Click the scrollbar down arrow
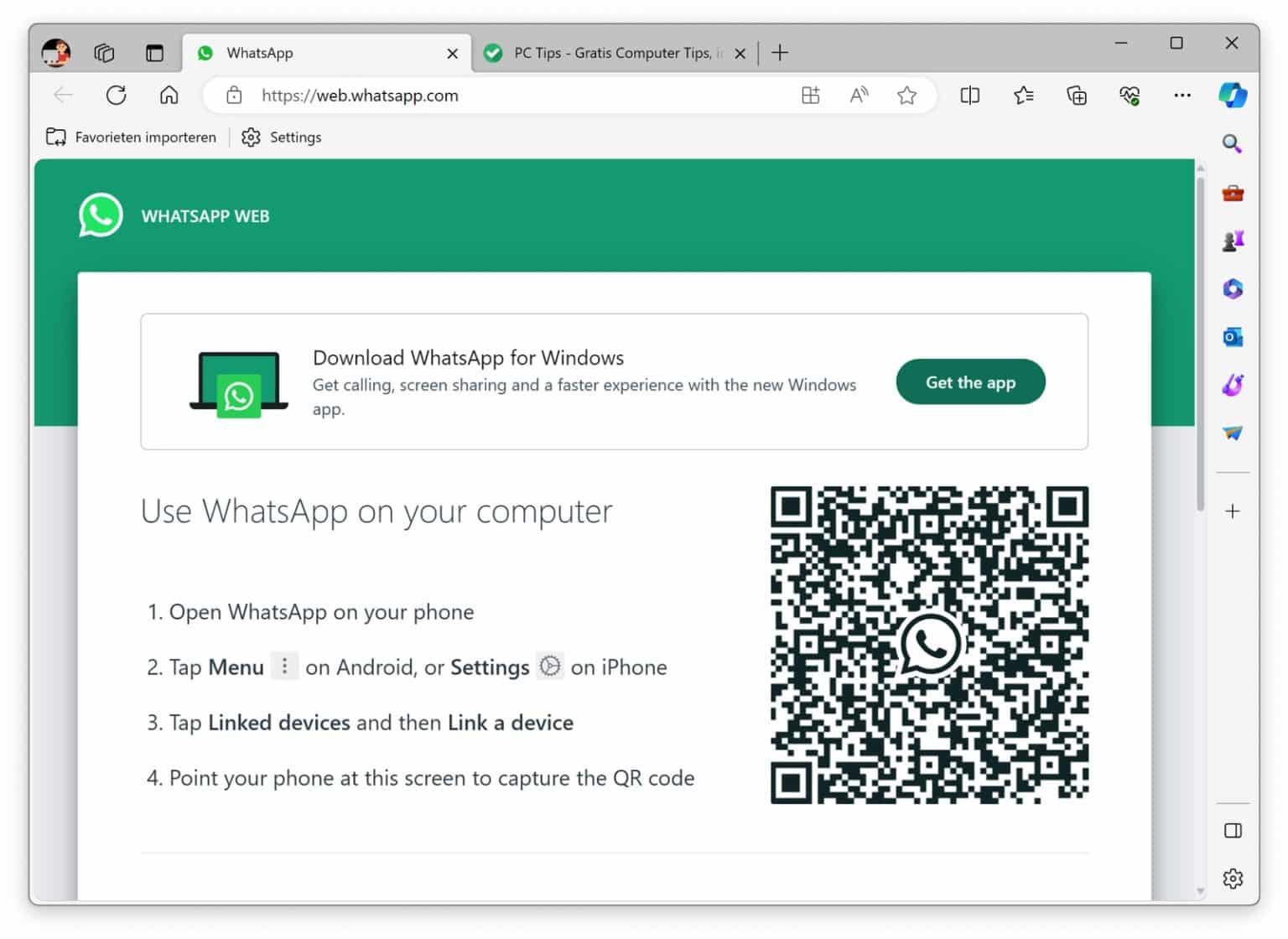This screenshot has height=939, width=1288. pyautogui.click(x=1201, y=890)
